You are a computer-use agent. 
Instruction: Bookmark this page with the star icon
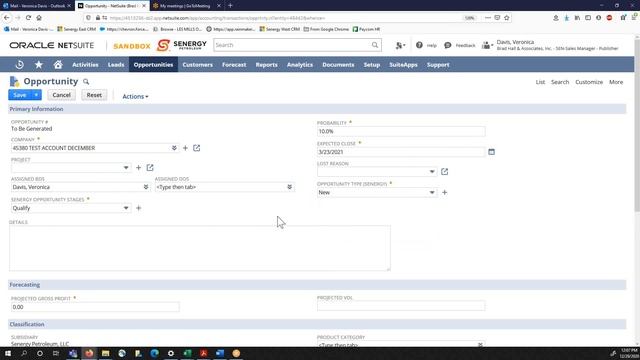507,18
